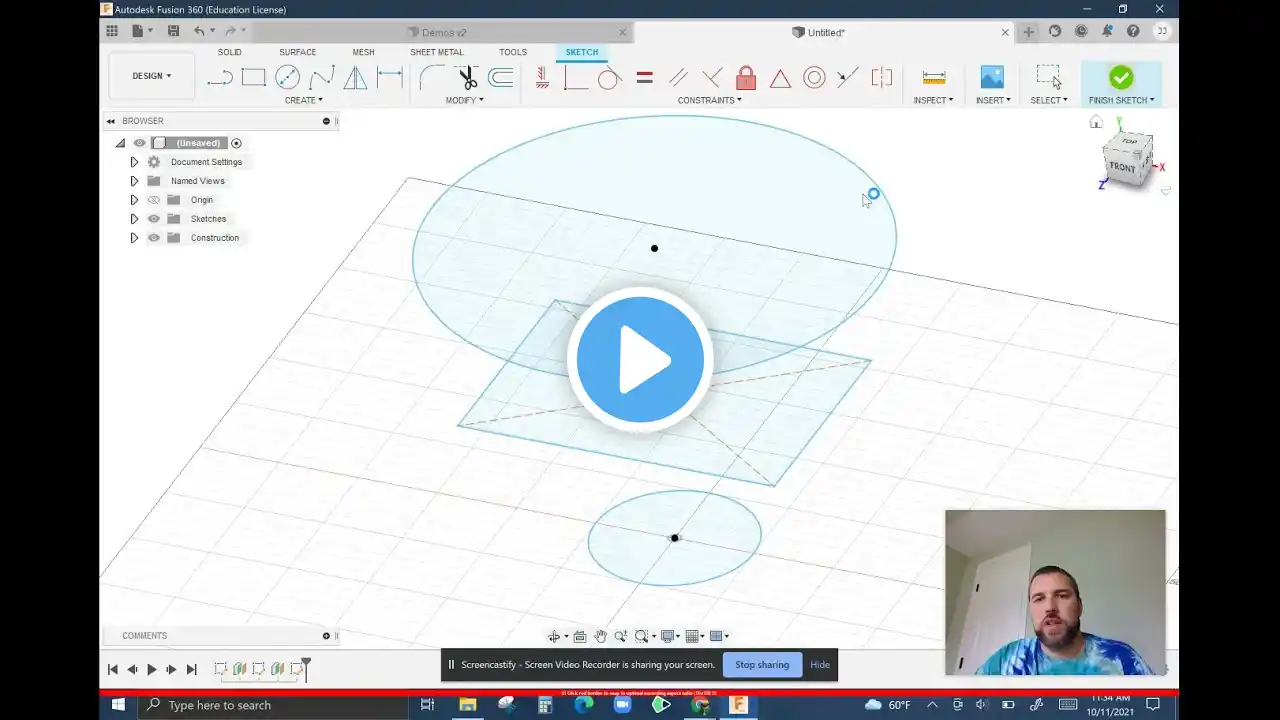
Task: Open the Constraints dropdown menu
Action: pyautogui.click(x=709, y=100)
